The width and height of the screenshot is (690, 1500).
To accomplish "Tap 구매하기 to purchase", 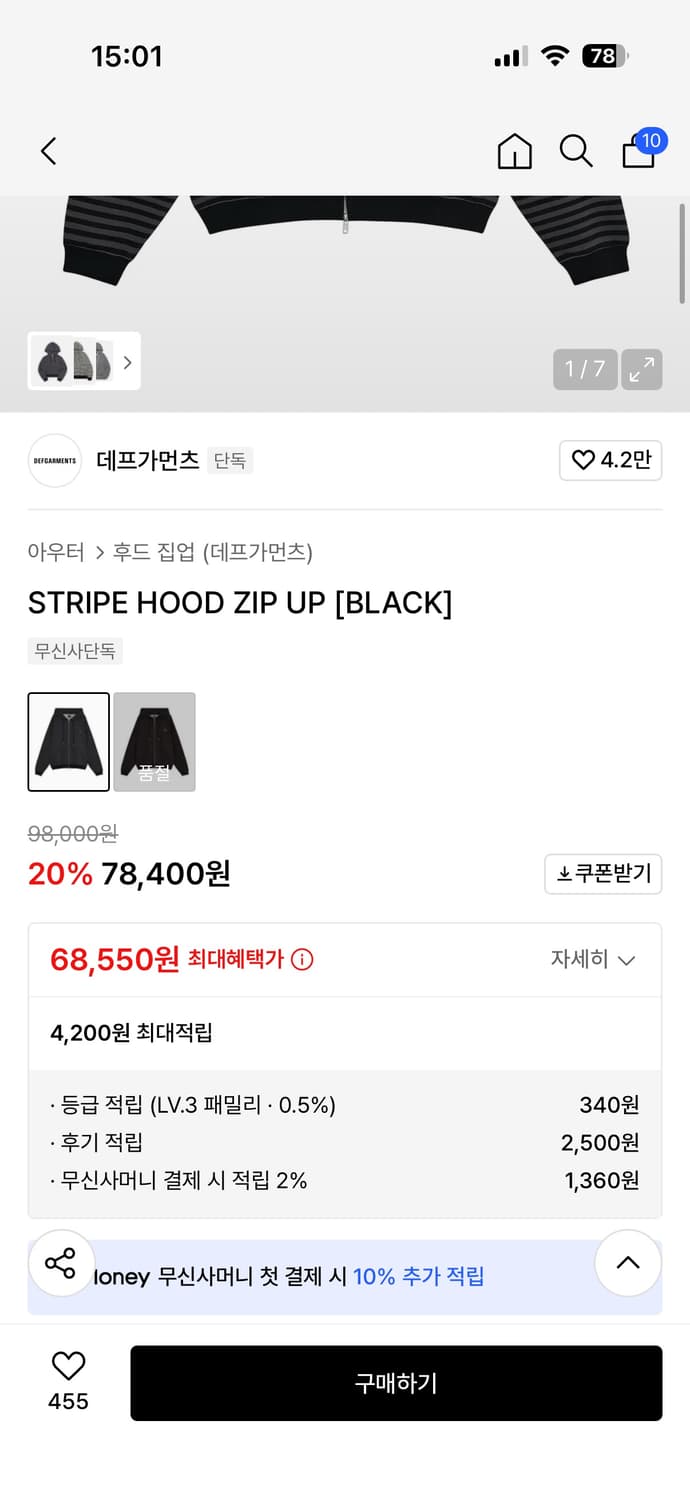I will pyautogui.click(x=396, y=1383).
